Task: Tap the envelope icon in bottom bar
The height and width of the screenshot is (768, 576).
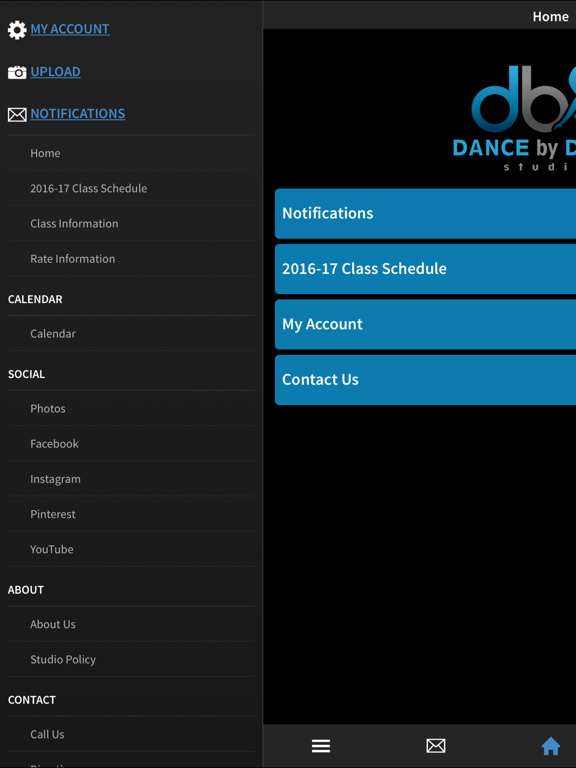Action: click(x=435, y=746)
